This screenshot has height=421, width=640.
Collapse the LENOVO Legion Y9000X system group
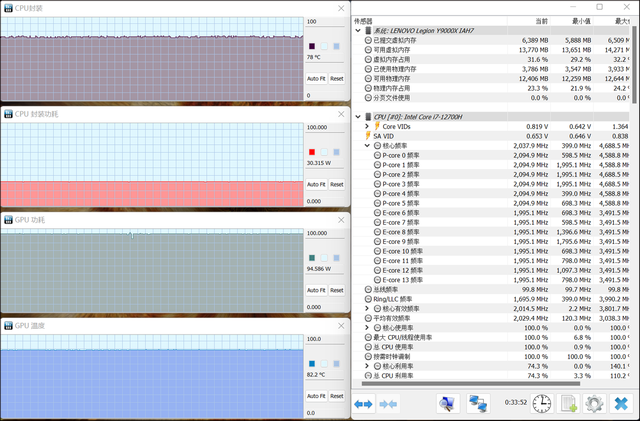click(x=360, y=31)
